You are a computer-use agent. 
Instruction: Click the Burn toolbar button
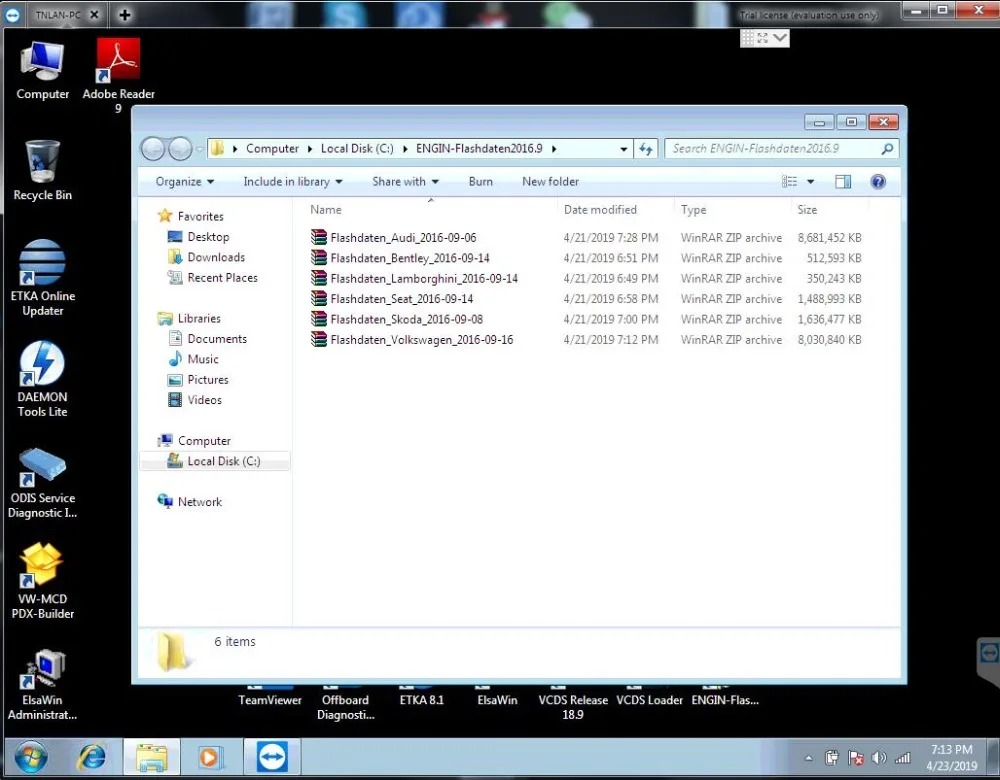click(480, 182)
